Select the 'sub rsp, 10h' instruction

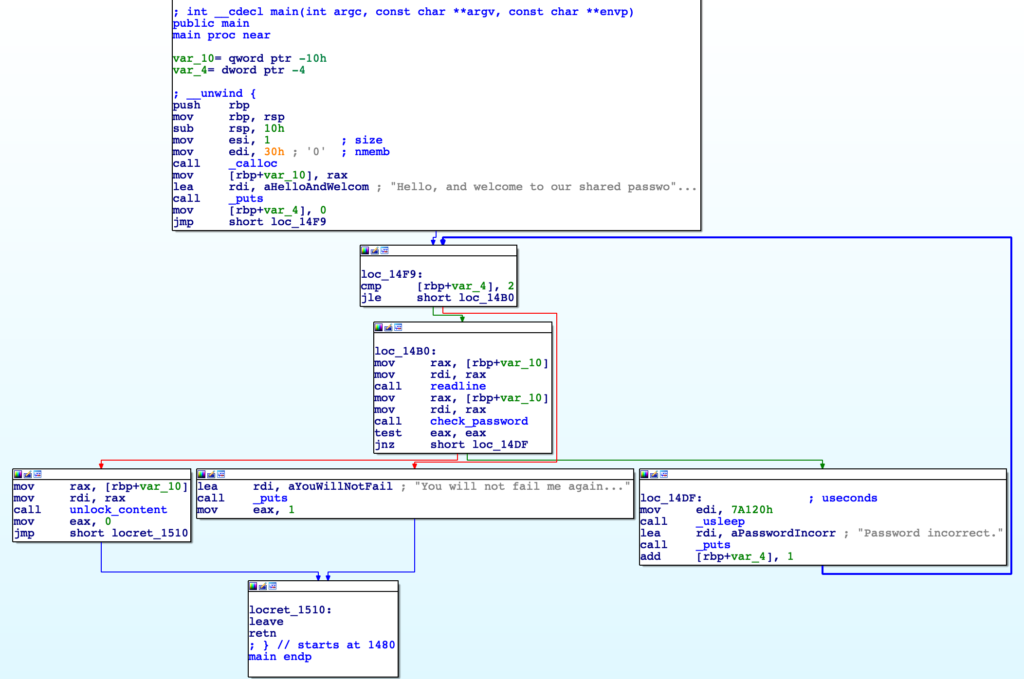click(229, 129)
